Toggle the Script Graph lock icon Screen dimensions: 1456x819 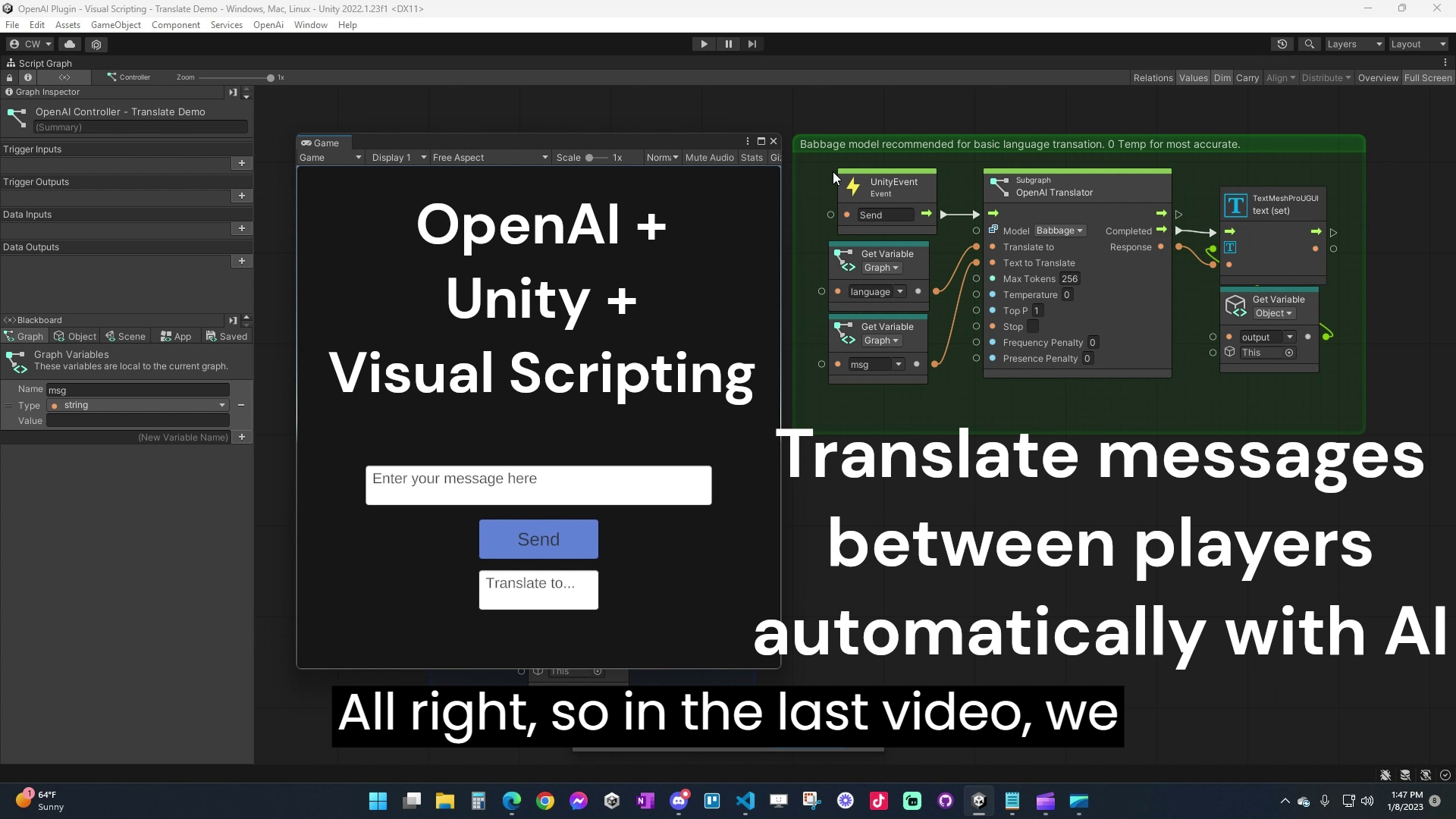click(x=10, y=77)
